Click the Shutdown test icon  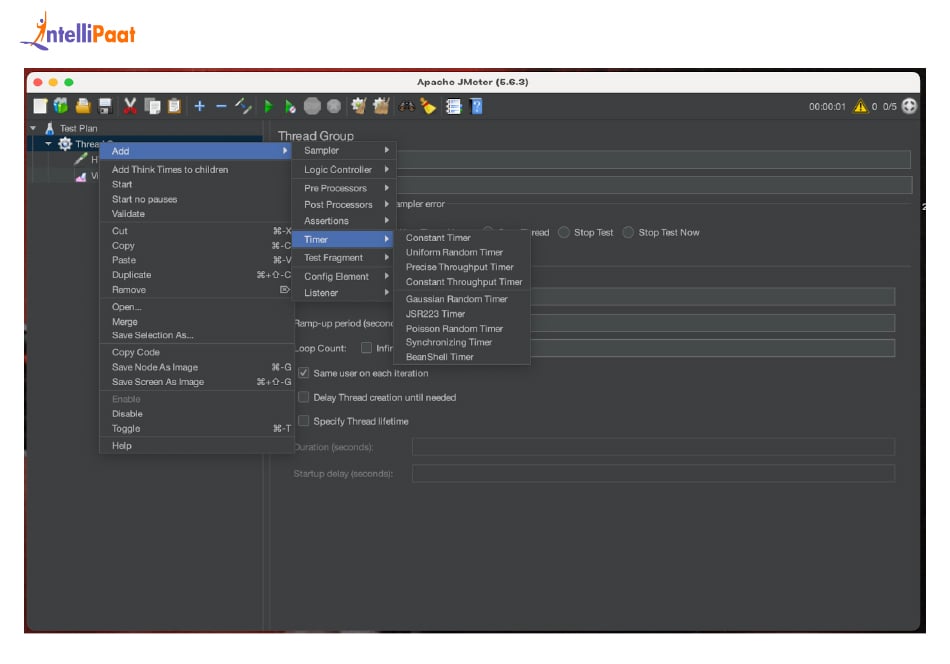334,107
